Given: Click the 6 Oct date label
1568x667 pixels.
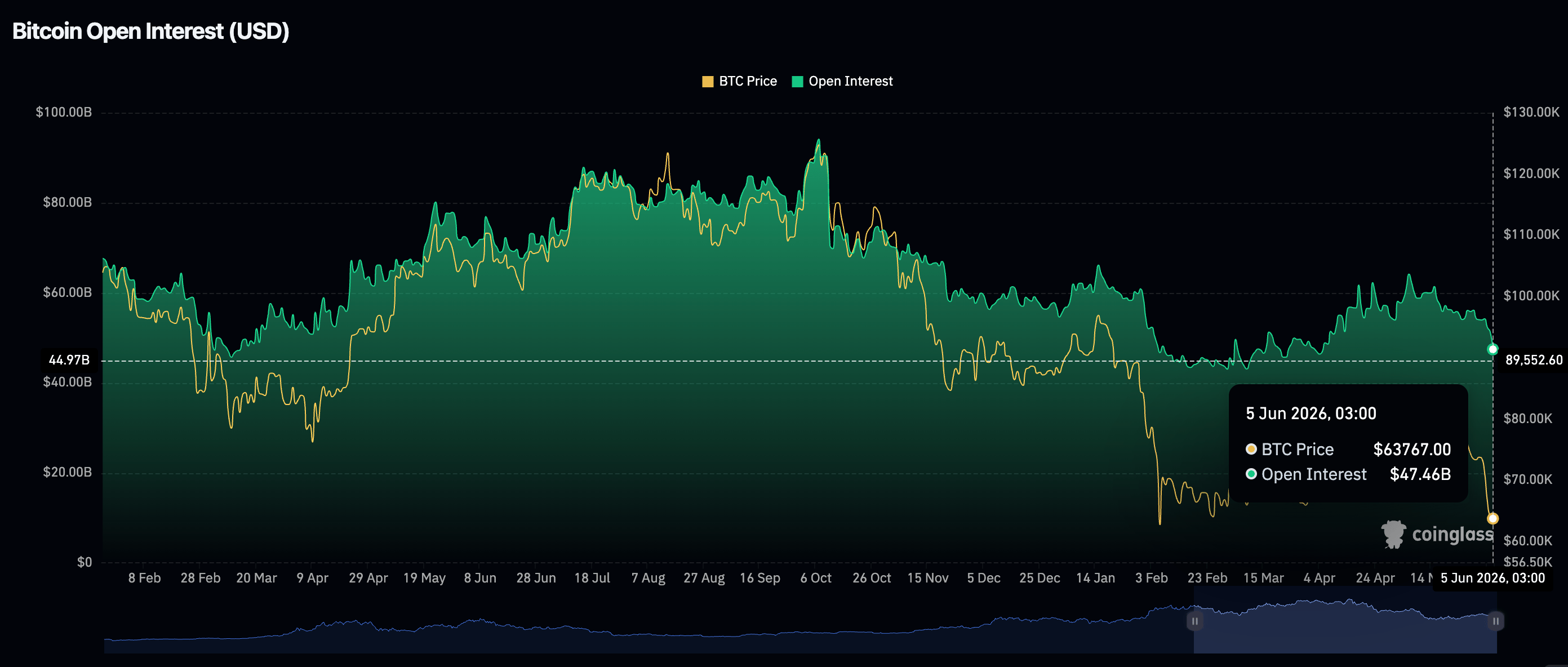Looking at the screenshot, I should click(816, 578).
